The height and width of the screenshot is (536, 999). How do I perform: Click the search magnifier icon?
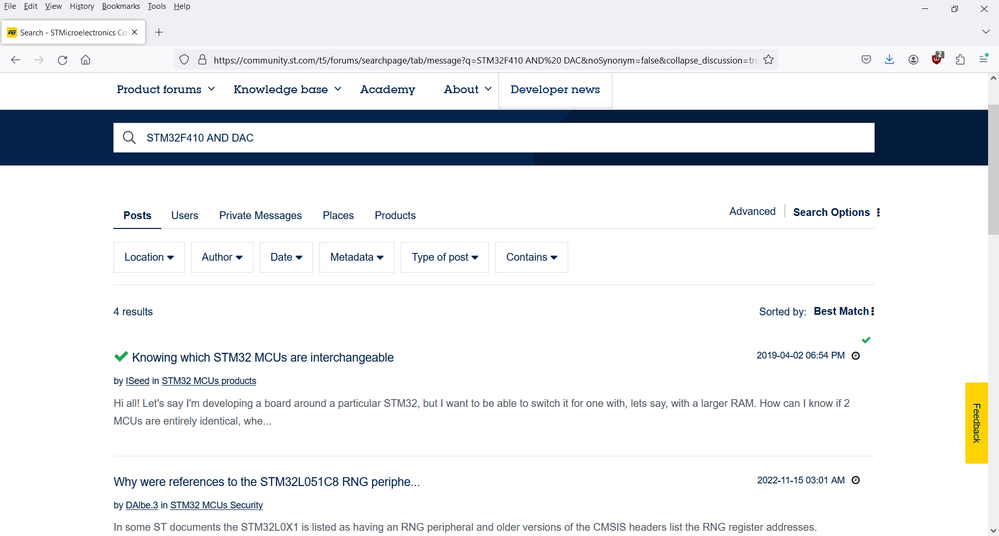(129, 138)
